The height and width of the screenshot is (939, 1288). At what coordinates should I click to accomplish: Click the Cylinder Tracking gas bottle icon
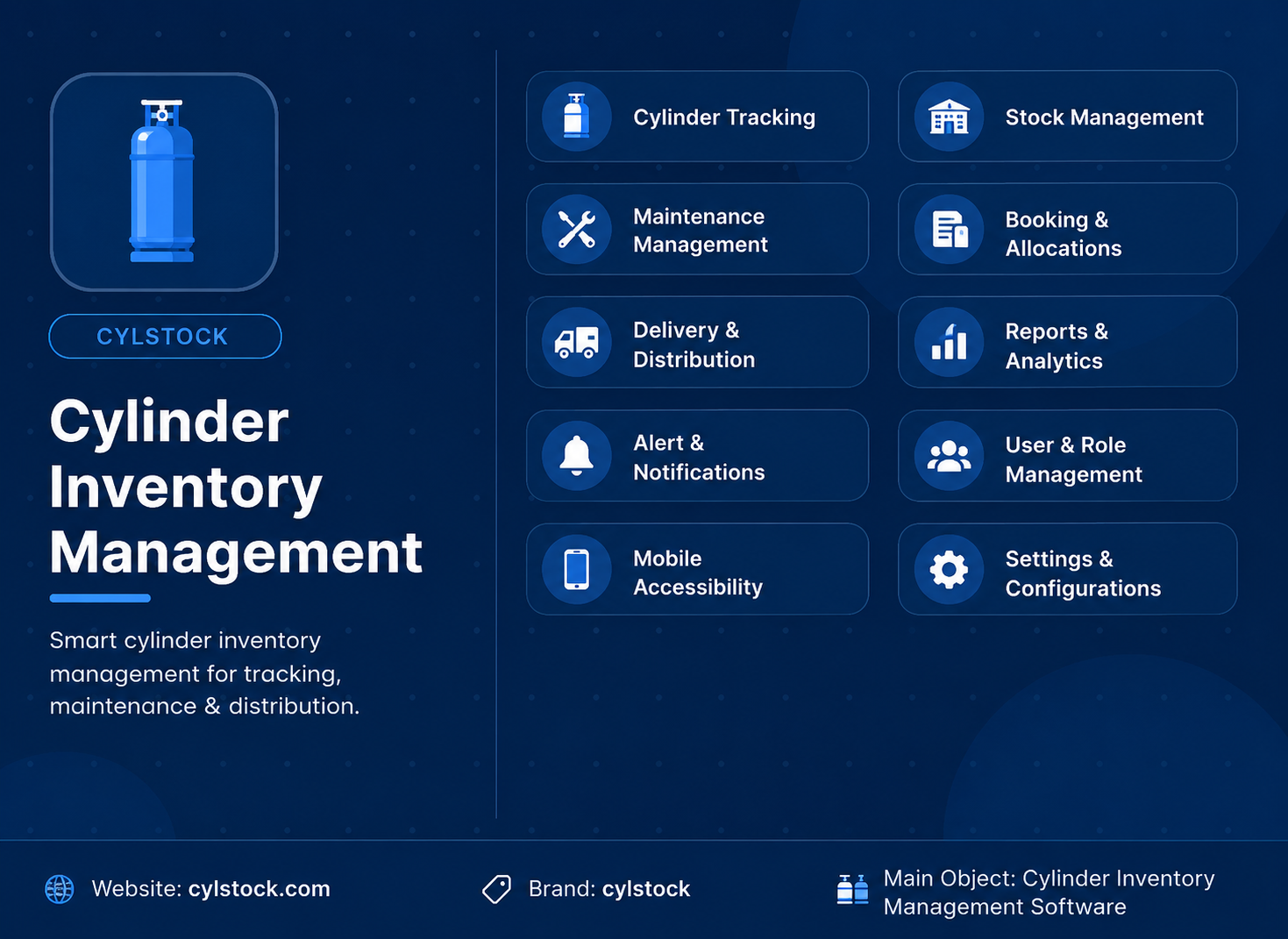pyautogui.click(x=576, y=117)
